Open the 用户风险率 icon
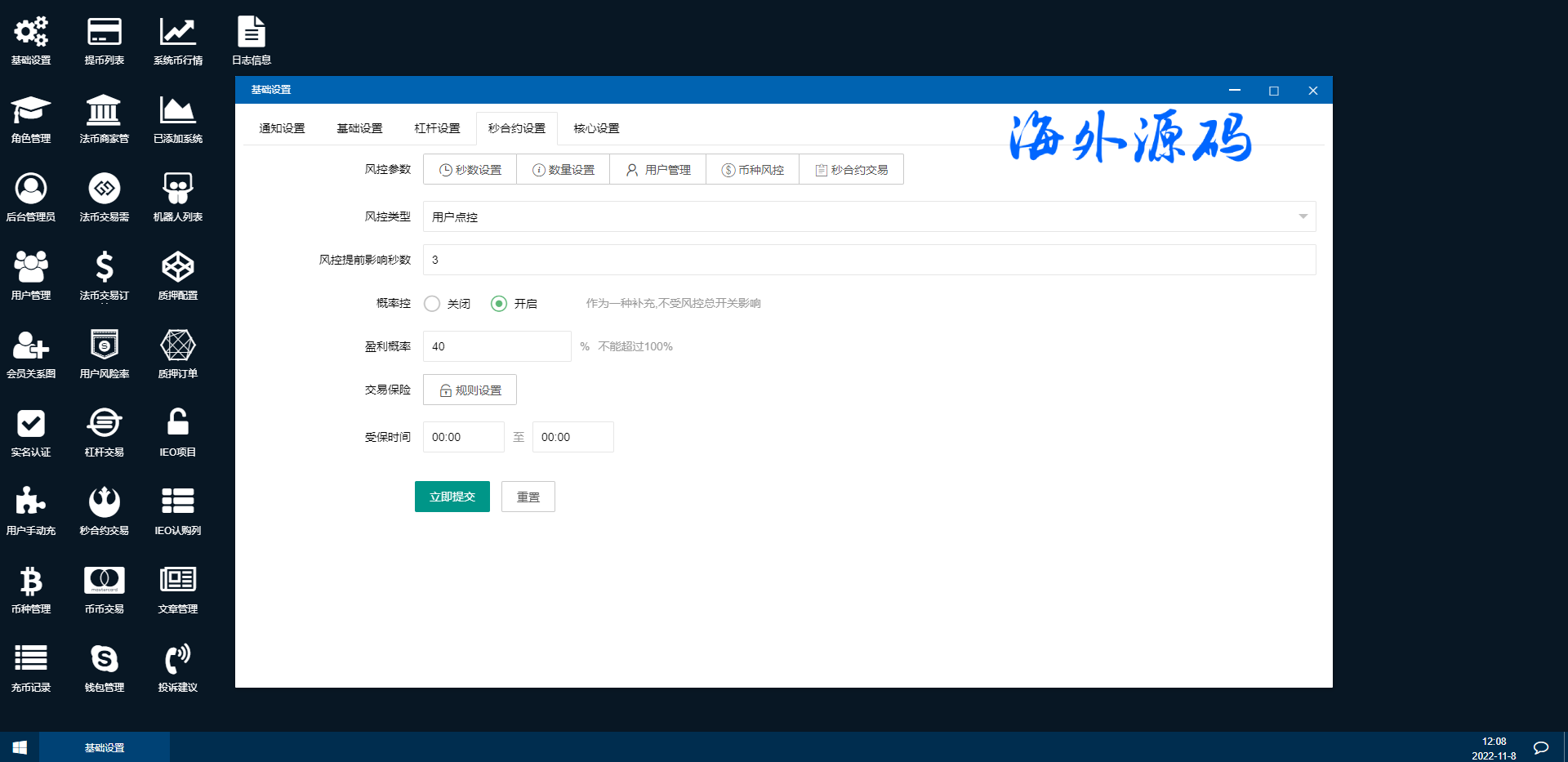1568x762 pixels. point(104,354)
